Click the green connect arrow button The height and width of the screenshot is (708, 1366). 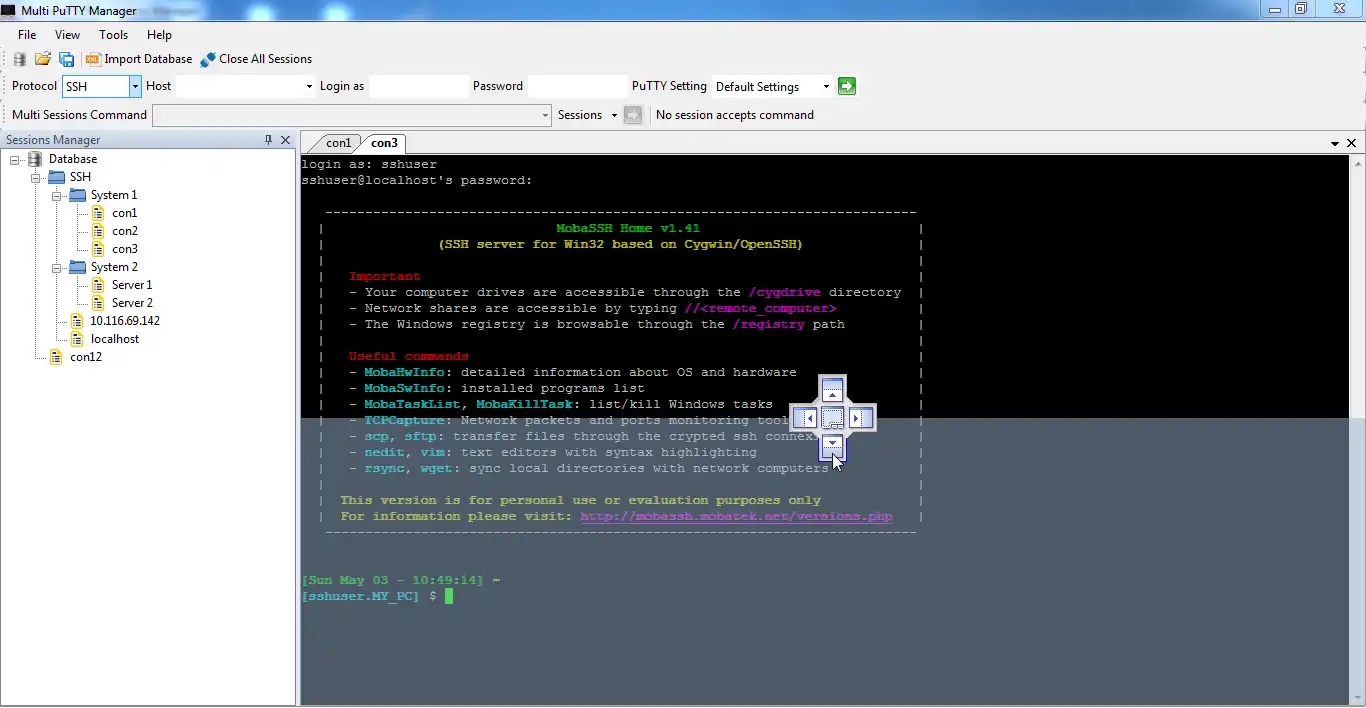coord(847,86)
